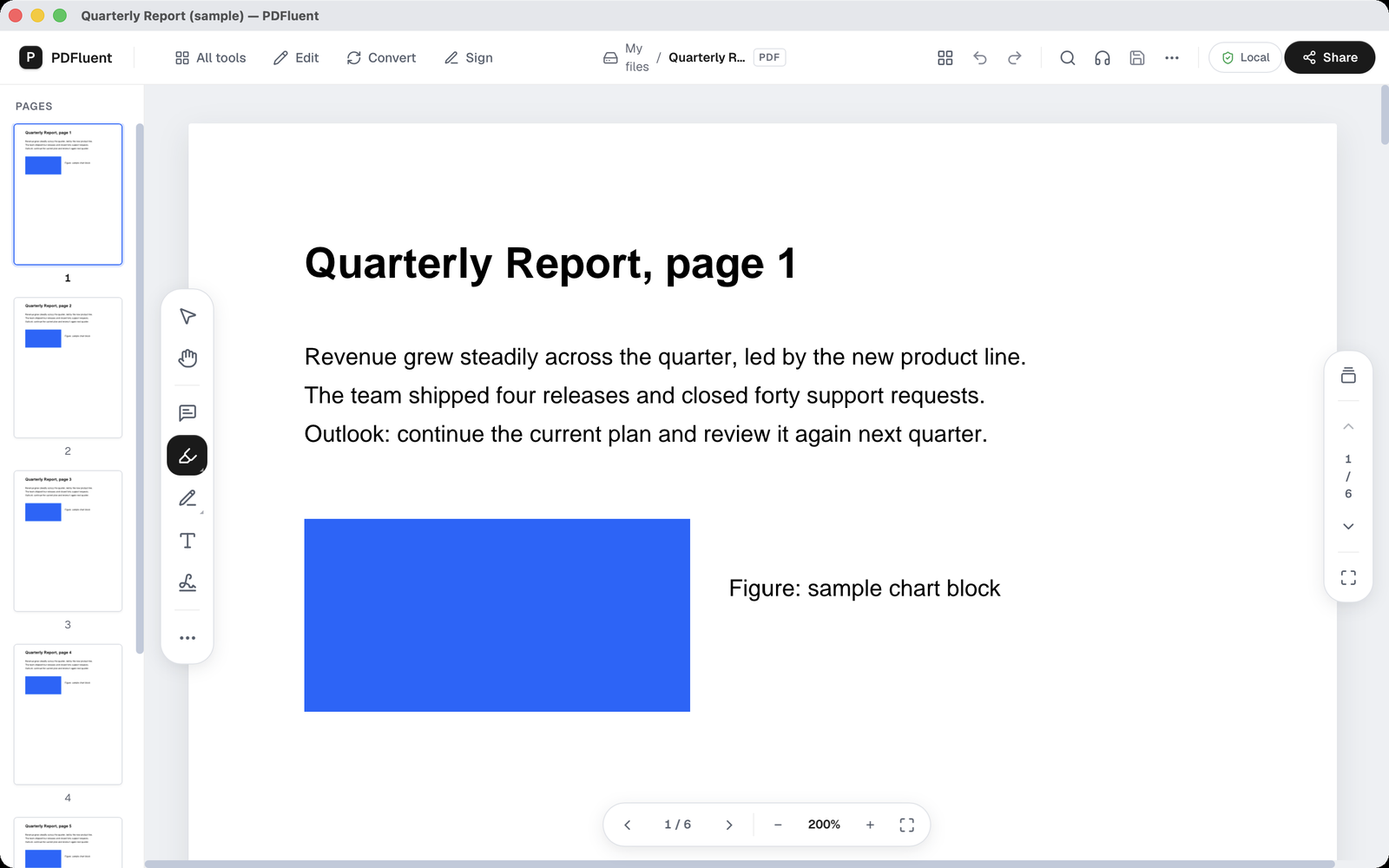Image resolution: width=1389 pixels, height=868 pixels.
Task: Open the Sign tab
Action: tap(469, 57)
